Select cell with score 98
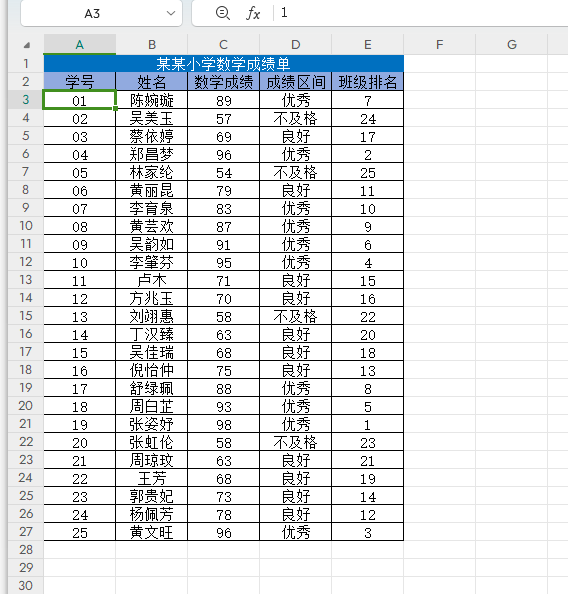Screen dimensions: 568x594 click(x=224, y=424)
